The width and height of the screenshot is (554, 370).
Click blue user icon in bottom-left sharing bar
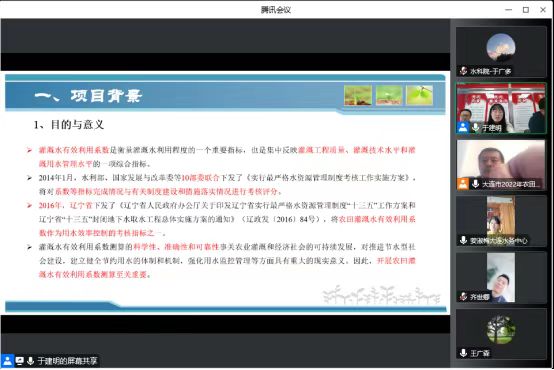point(7,360)
